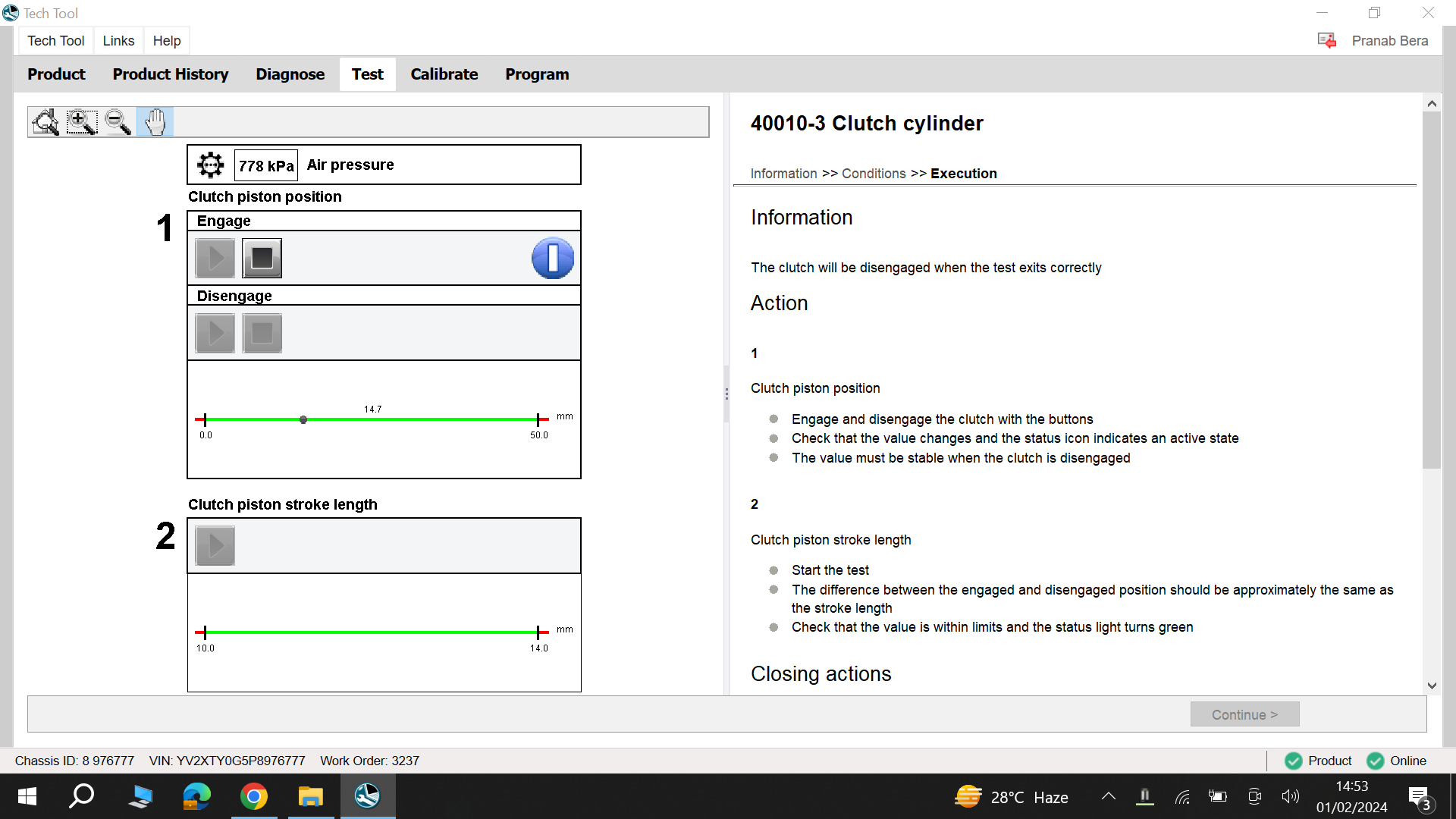Switch to the Test tab
The height and width of the screenshot is (819, 1456).
[x=368, y=74]
